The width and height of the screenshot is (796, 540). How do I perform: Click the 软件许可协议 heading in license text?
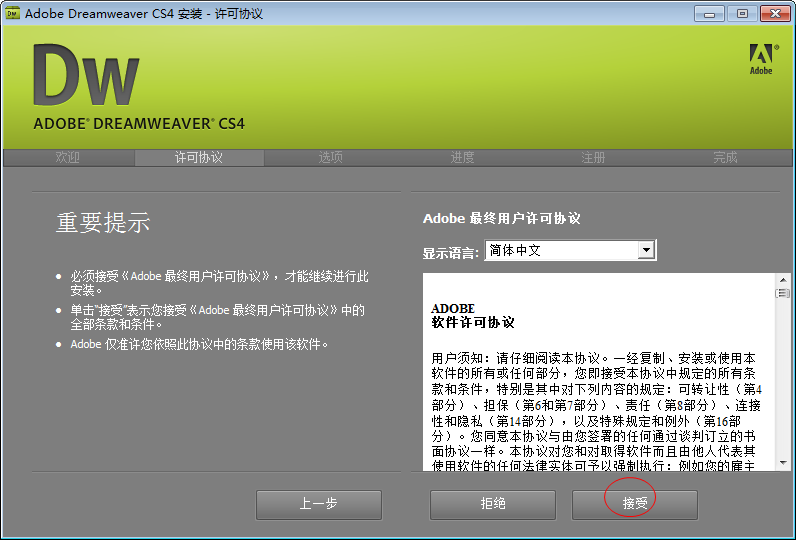[x=473, y=323]
